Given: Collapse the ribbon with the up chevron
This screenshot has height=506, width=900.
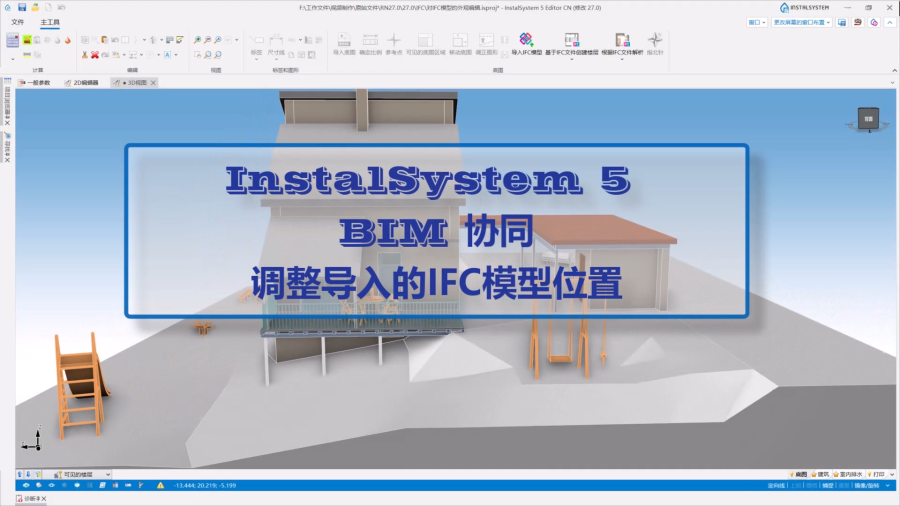Looking at the screenshot, I should pyautogui.click(x=890, y=22).
